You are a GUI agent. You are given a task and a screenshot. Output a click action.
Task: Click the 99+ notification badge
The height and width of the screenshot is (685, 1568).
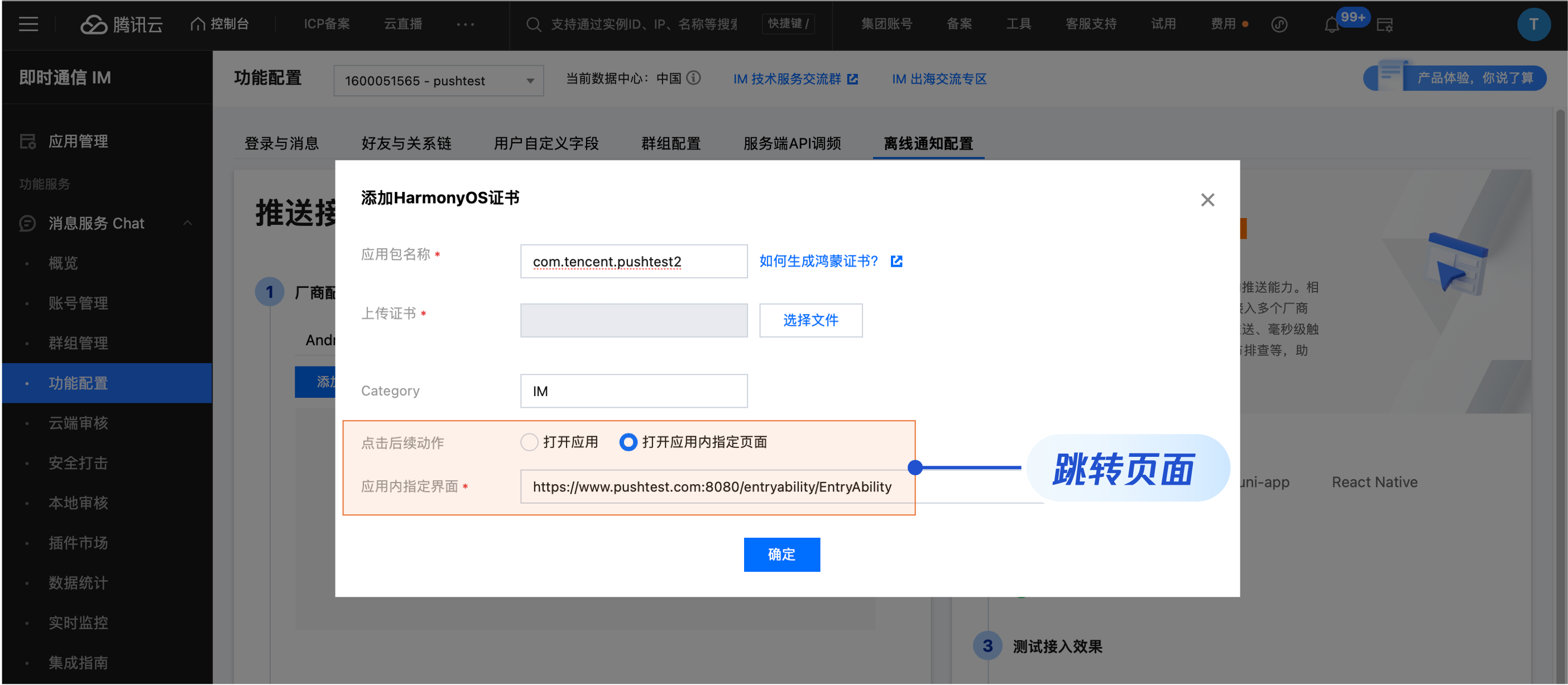tap(1353, 17)
